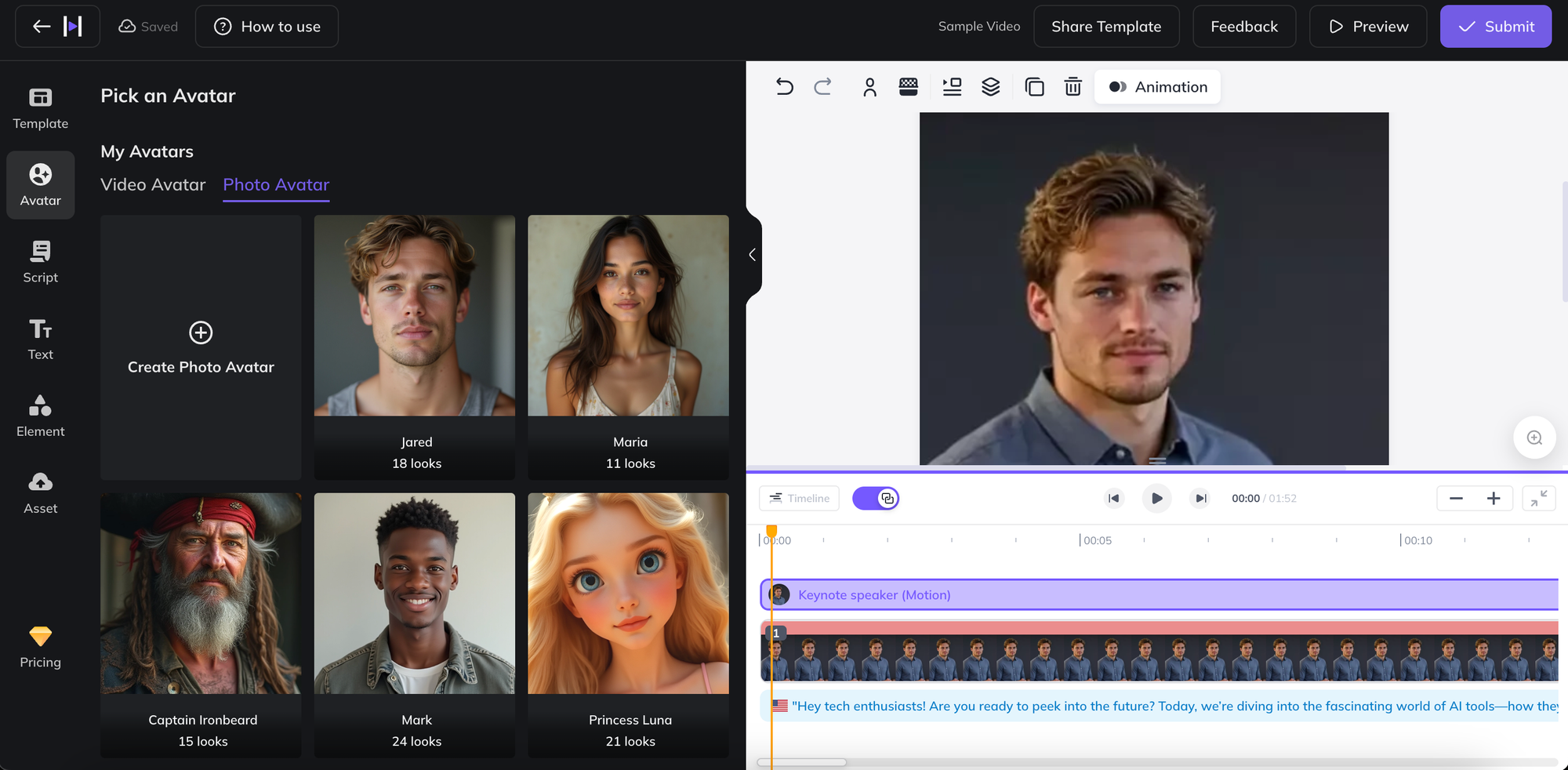The width and height of the screenshot is (1568, 770).
Task: Click the Share Template button
Action: [1106, 27]
